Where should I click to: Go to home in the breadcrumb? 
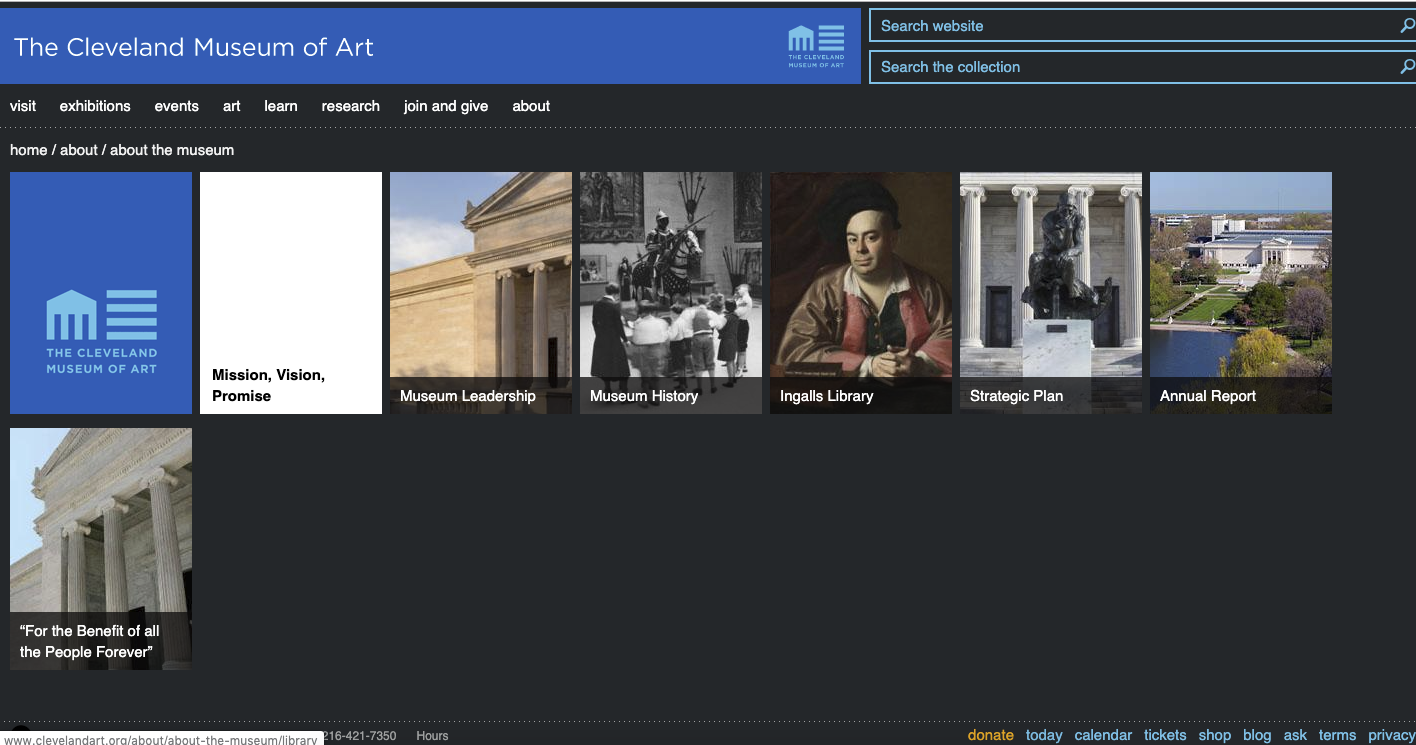coord(29,150)
